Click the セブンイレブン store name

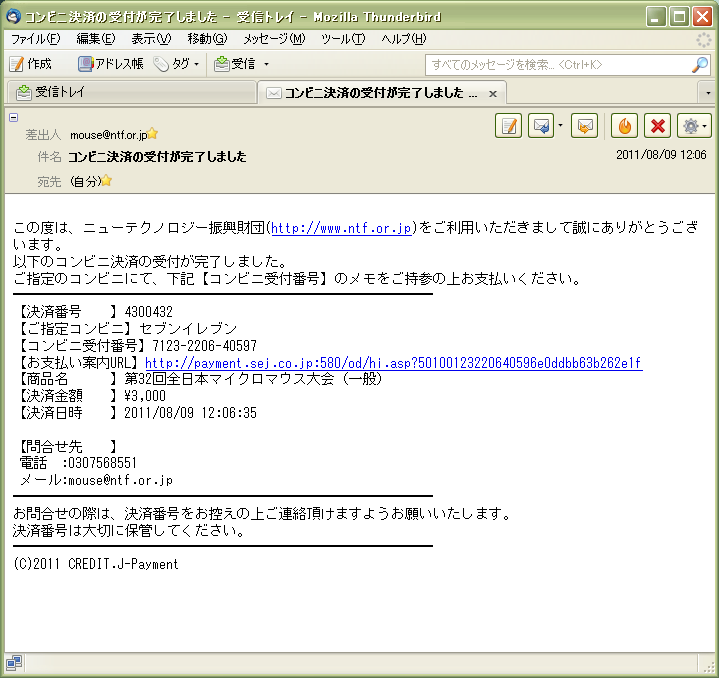tap(188, 329)
